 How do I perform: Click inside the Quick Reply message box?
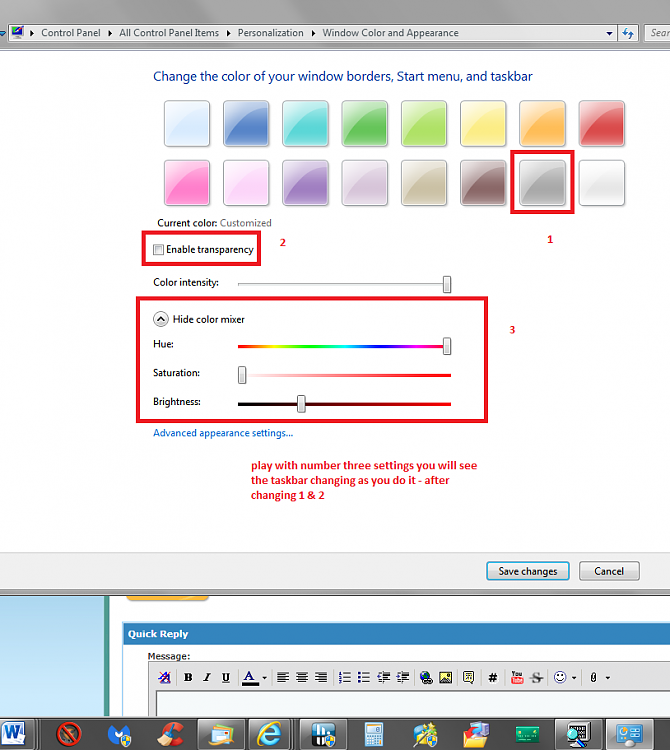point(413,704)
